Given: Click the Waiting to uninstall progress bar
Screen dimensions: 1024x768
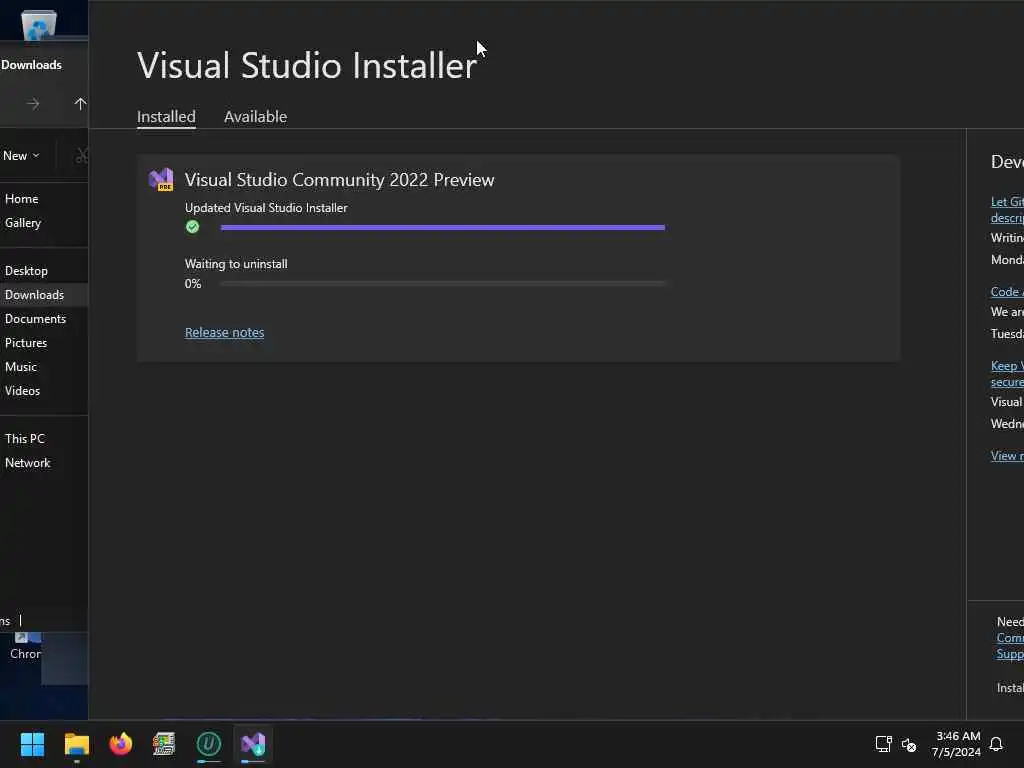Looking at the screenshot, I should pyautogui.click(x=443, y=283).
